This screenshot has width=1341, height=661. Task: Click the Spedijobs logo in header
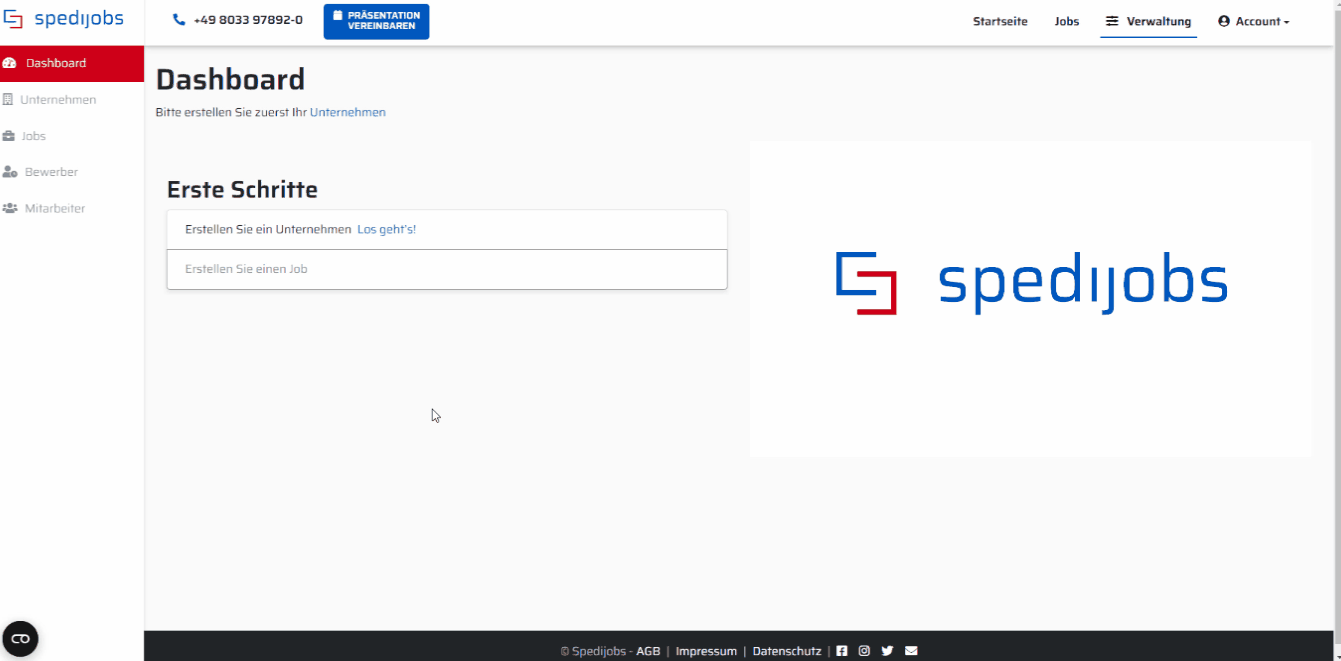[x=63, y=20]
